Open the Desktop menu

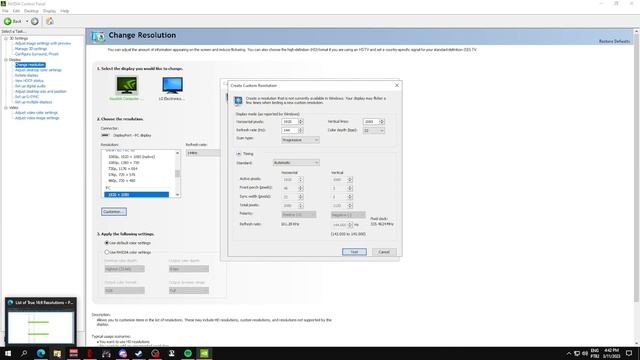click(31, 11)
